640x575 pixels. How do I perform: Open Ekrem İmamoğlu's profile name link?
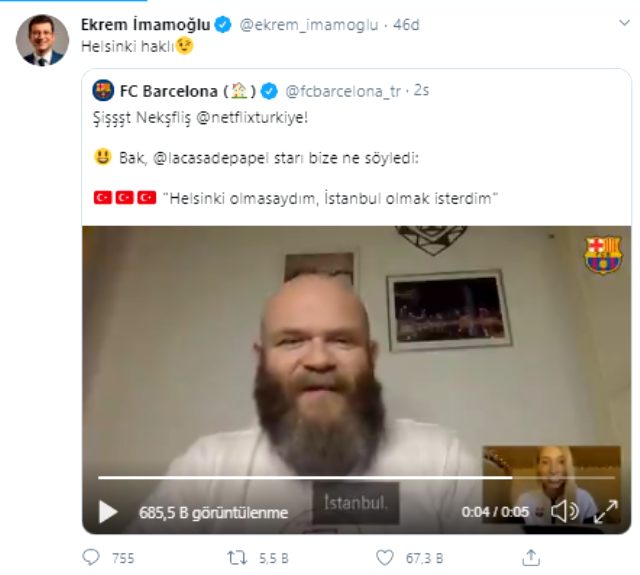click(x=145, y=24)
